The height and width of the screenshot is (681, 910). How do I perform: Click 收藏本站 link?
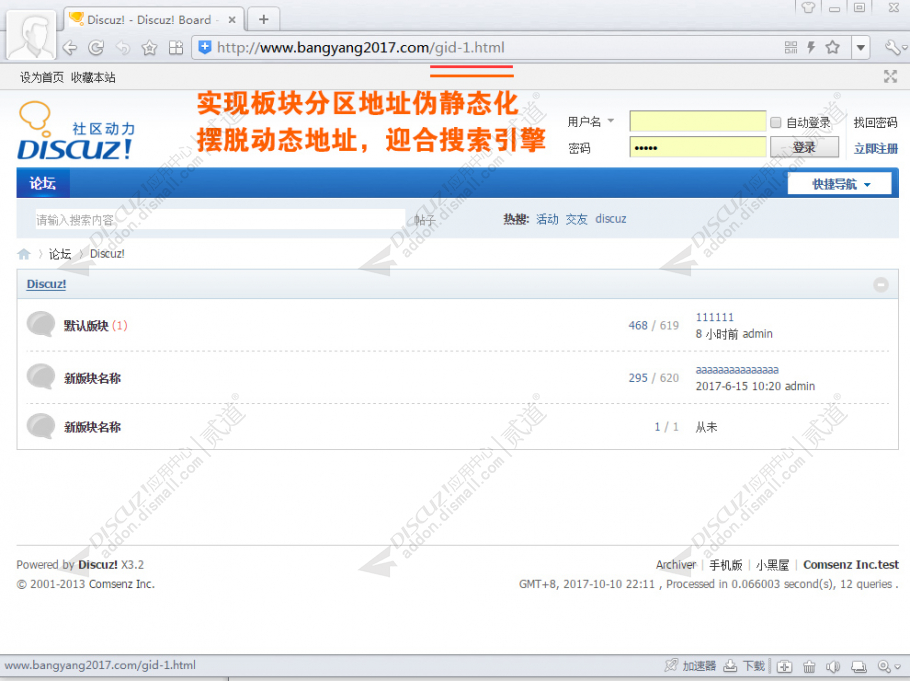93,77
